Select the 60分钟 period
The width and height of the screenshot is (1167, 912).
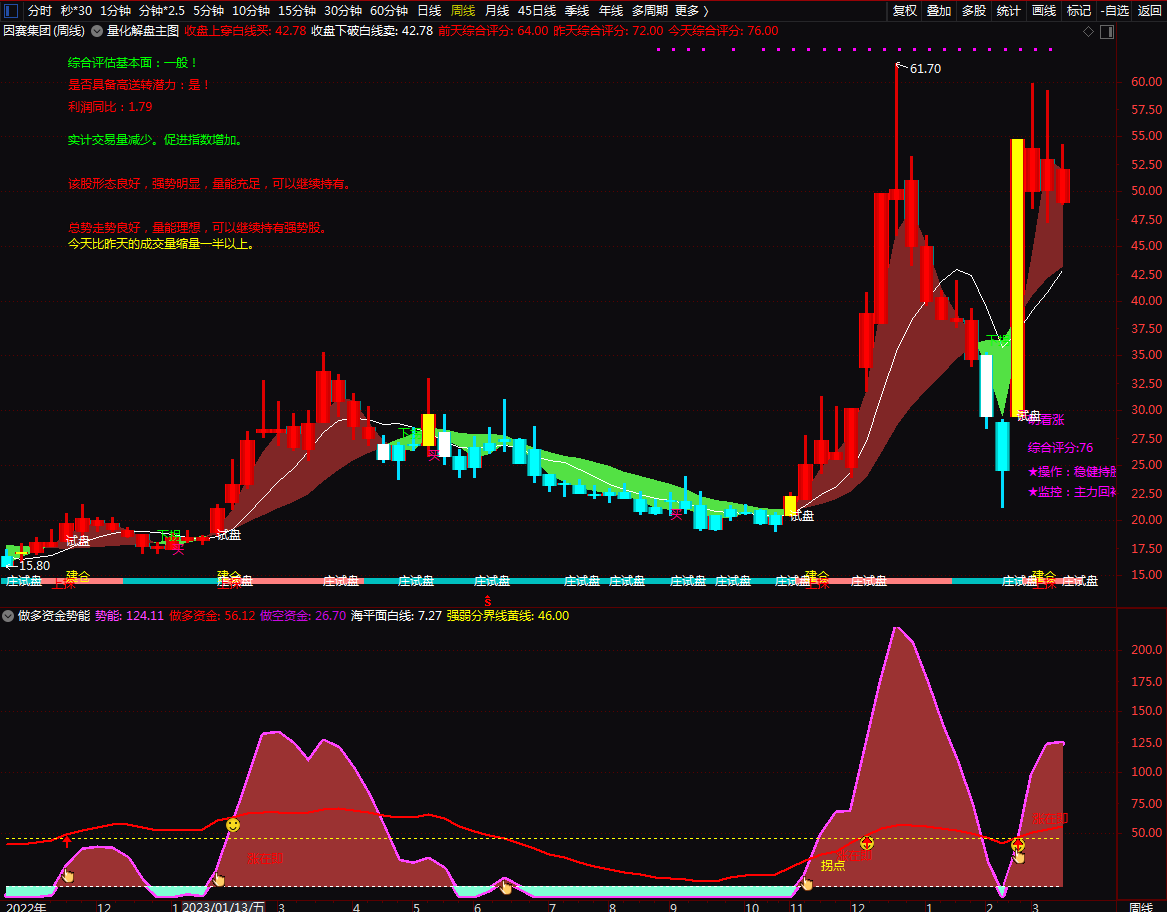tap(389, 10)
